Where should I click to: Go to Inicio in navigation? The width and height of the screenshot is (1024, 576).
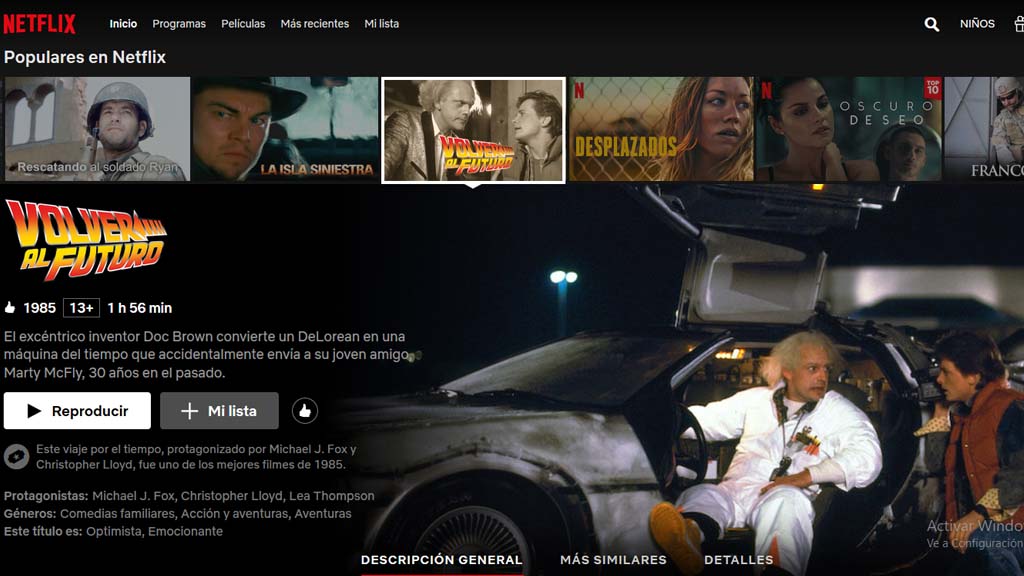coord(123,24)
